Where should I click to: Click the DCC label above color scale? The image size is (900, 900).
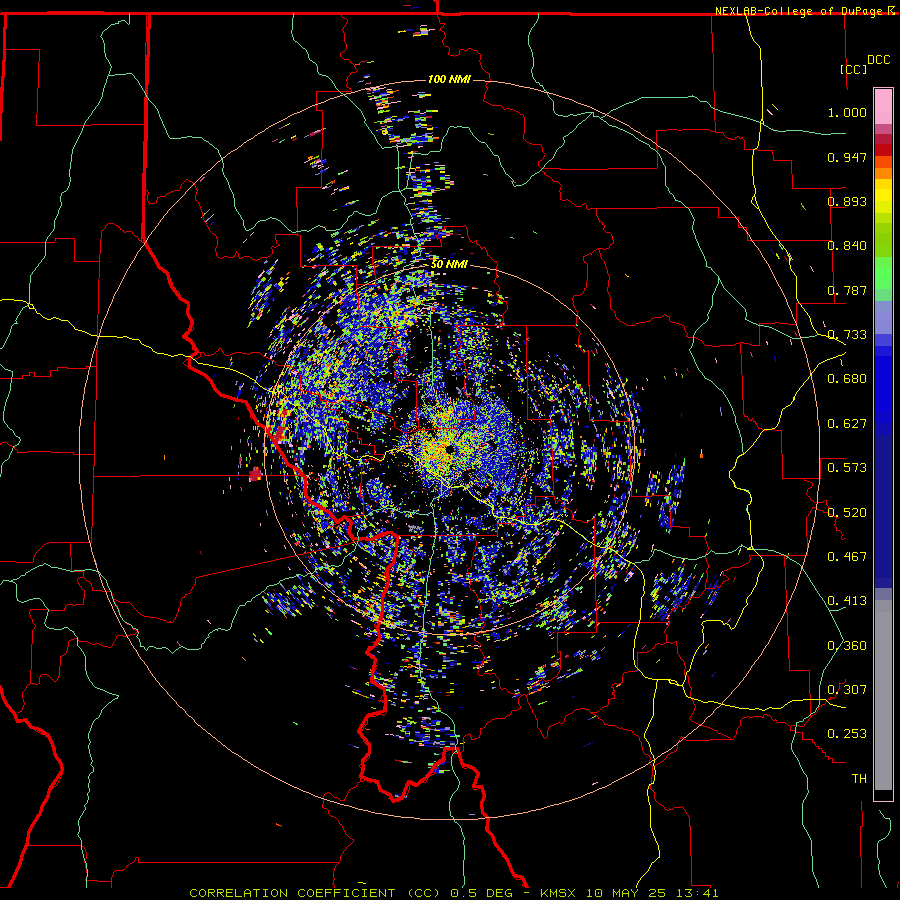878,60
